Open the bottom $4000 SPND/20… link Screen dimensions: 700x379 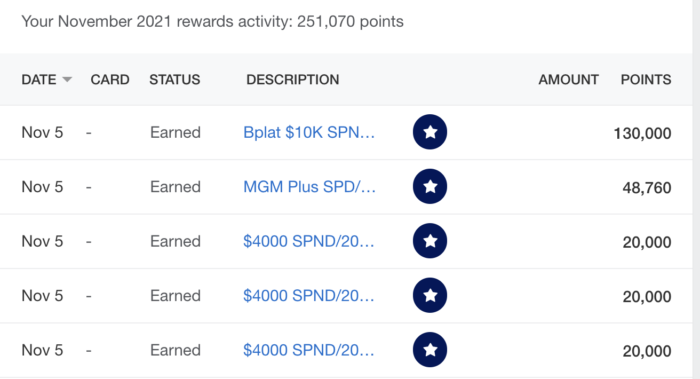pos(309,350)
